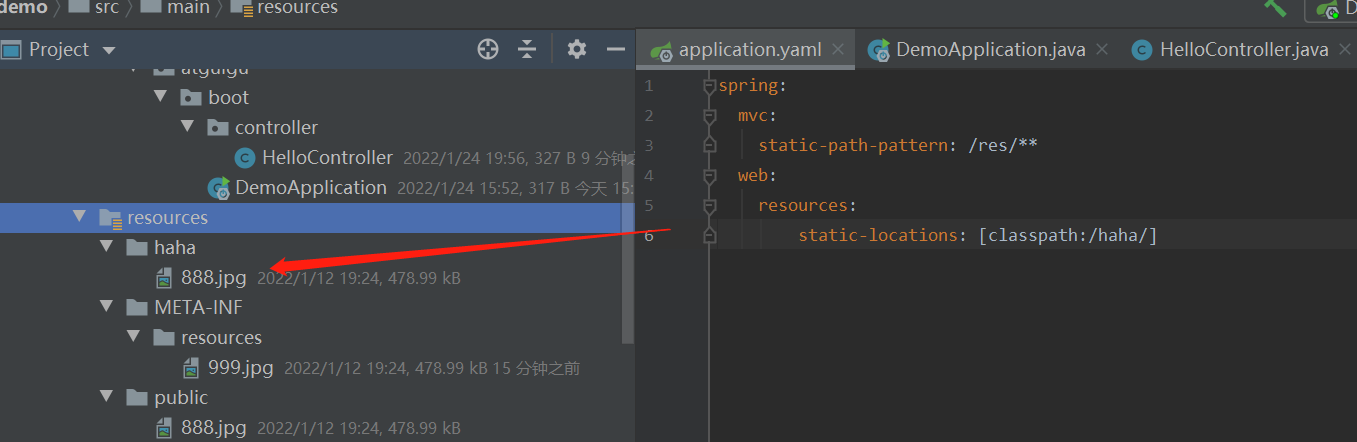The image size is (1357, 442).
Task: Click the /res/** value in editor
Action: click(x=1002, y=145)
